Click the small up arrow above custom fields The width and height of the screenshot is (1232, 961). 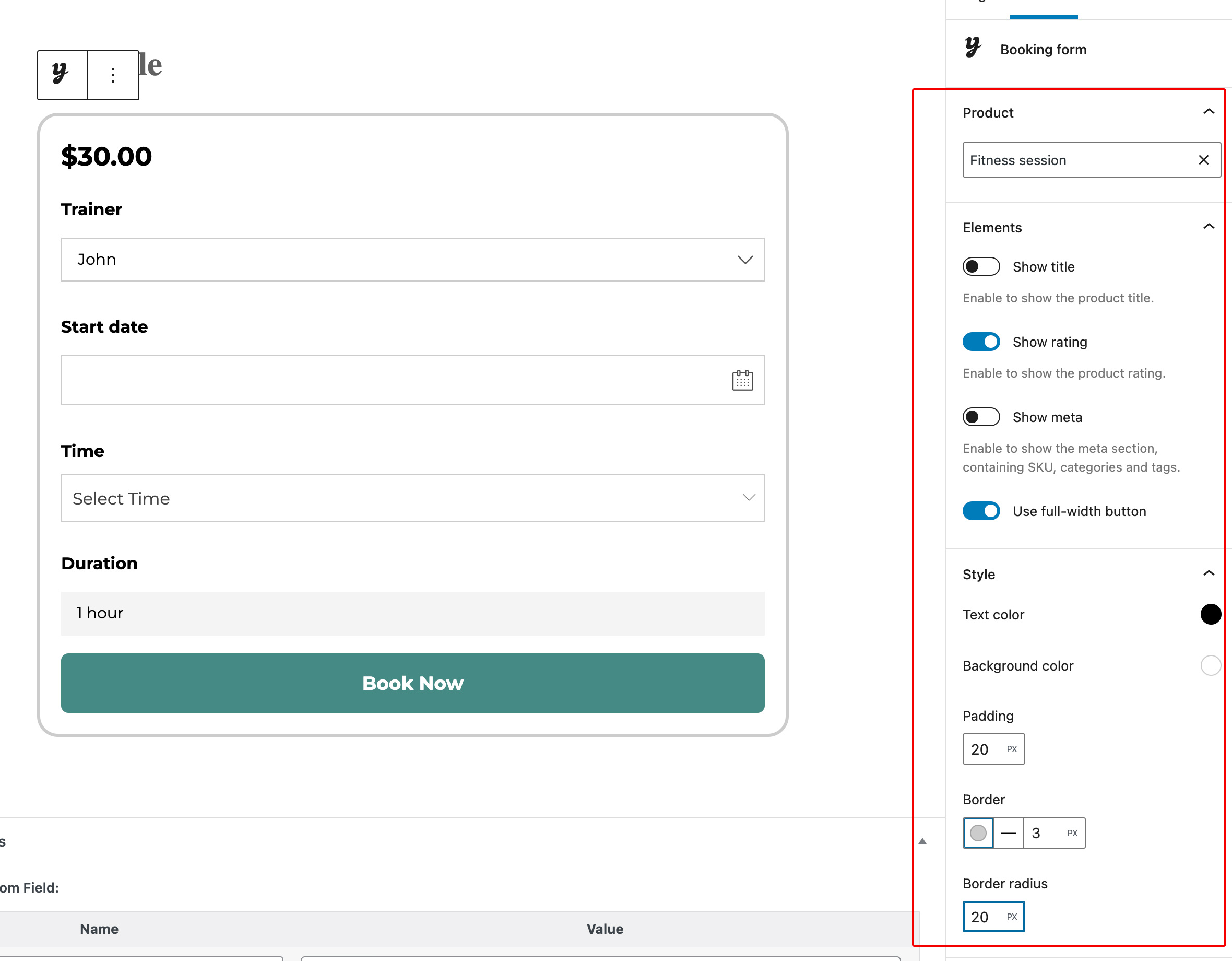[922, 841]
